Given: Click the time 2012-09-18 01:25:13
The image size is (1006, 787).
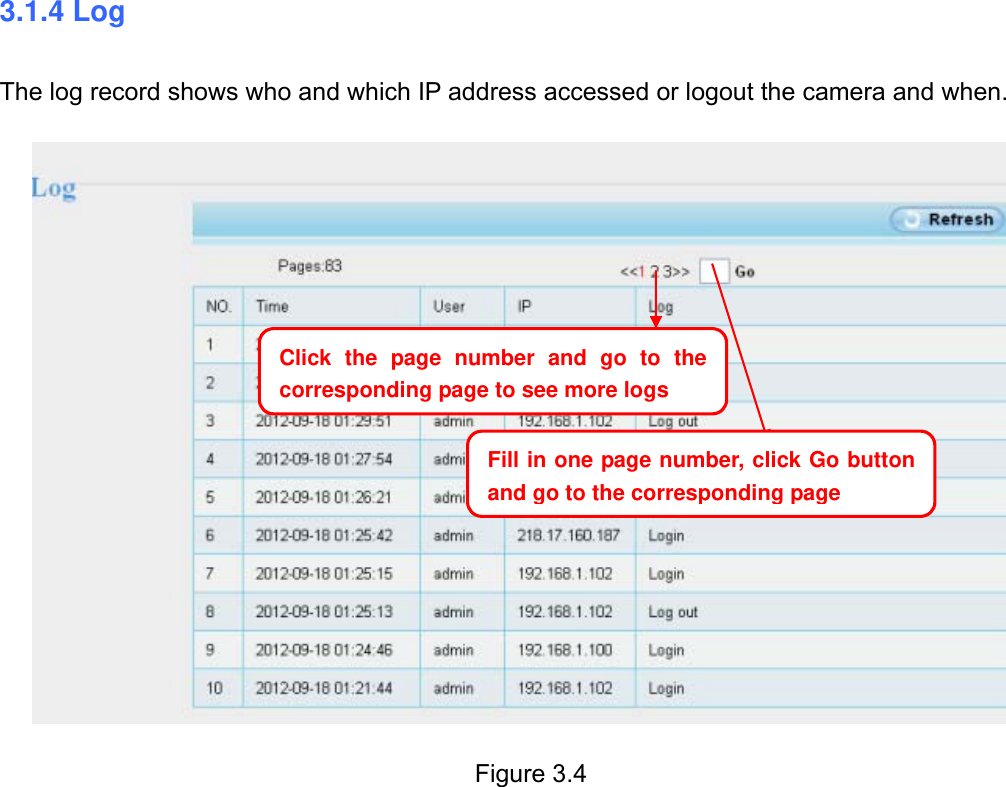Looking at the screenshot, I should click(324, 612).
